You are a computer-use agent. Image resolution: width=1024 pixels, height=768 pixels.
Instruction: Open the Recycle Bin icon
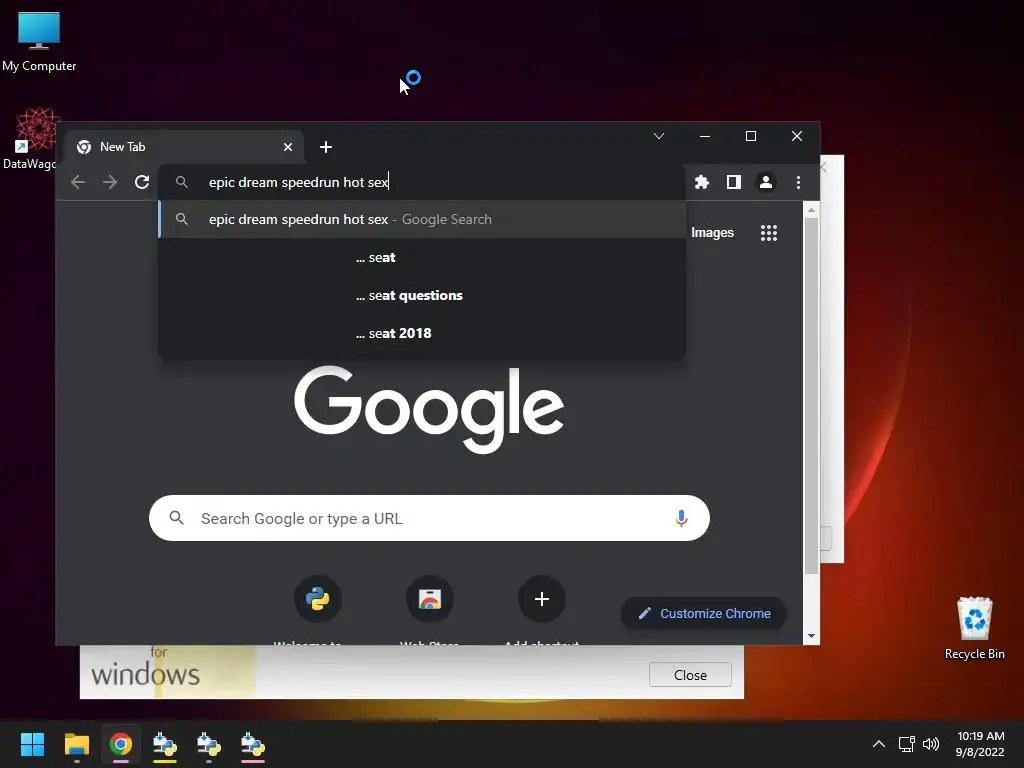[974, 628]
